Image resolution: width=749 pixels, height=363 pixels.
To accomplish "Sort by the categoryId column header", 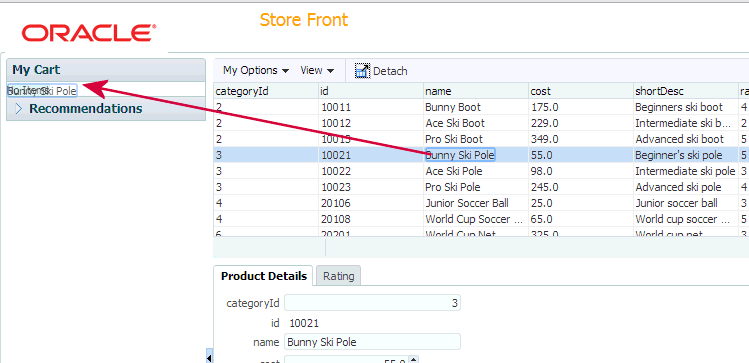I will pos(266,91).
